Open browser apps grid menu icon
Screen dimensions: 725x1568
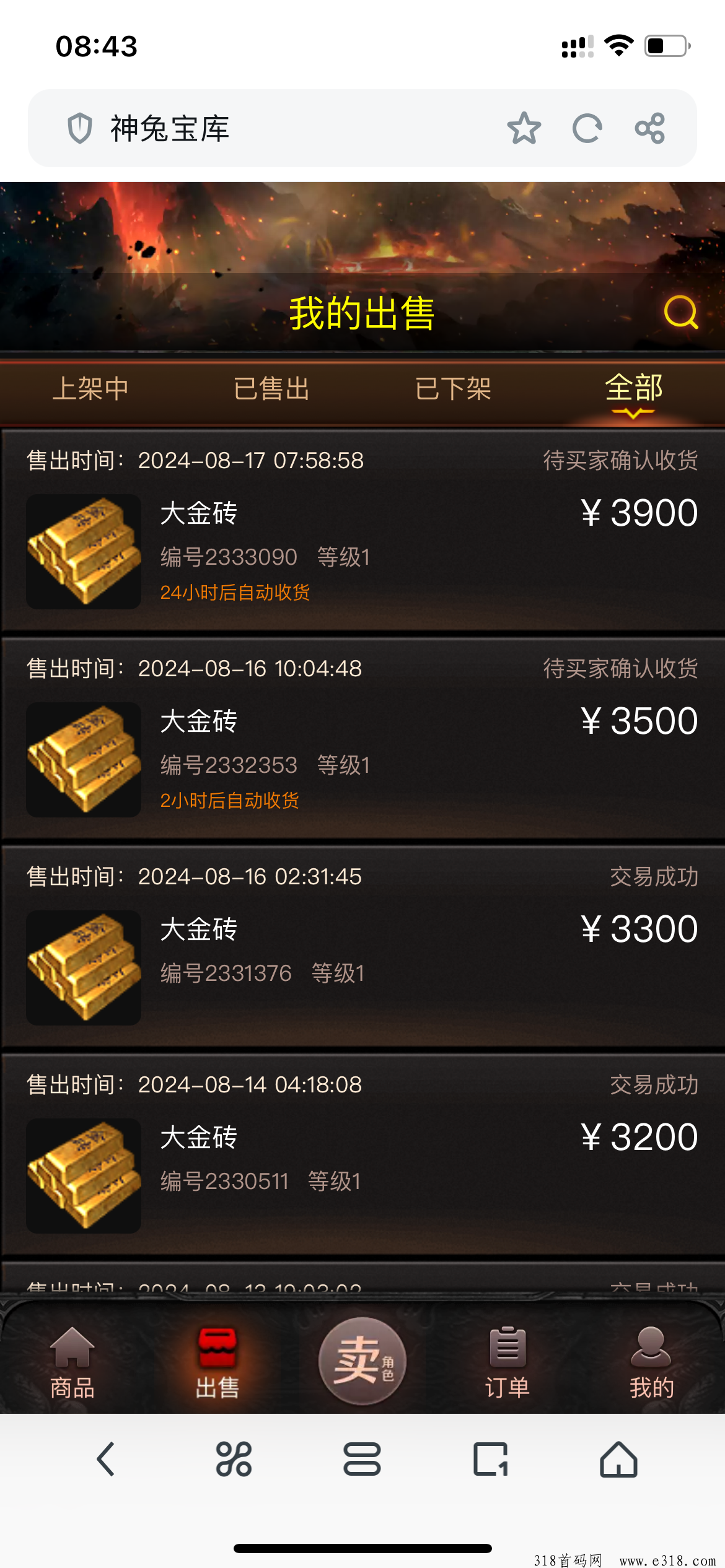pyautogui.click(x=234, y=1458)
